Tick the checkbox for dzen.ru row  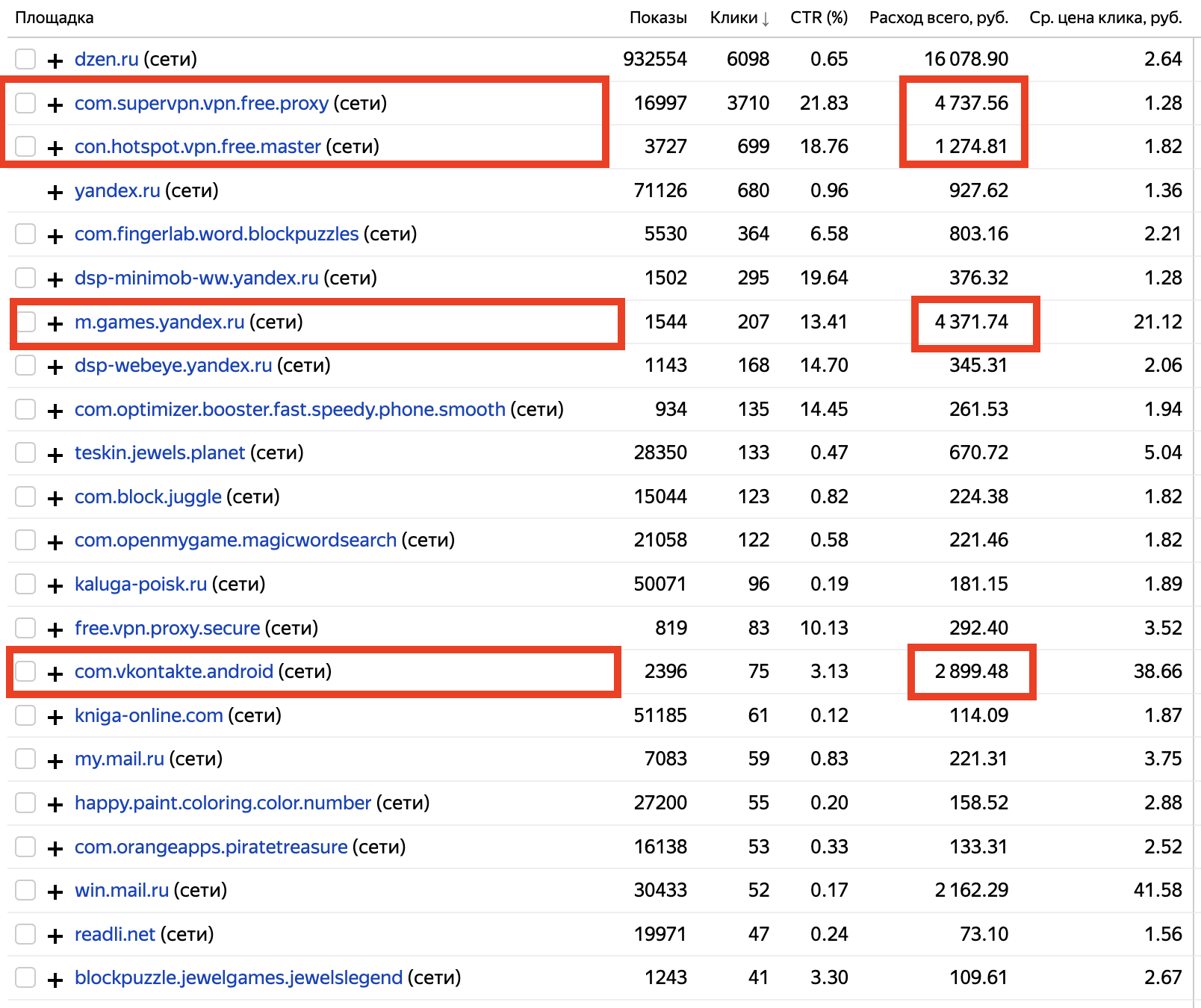tap(25, 59)
